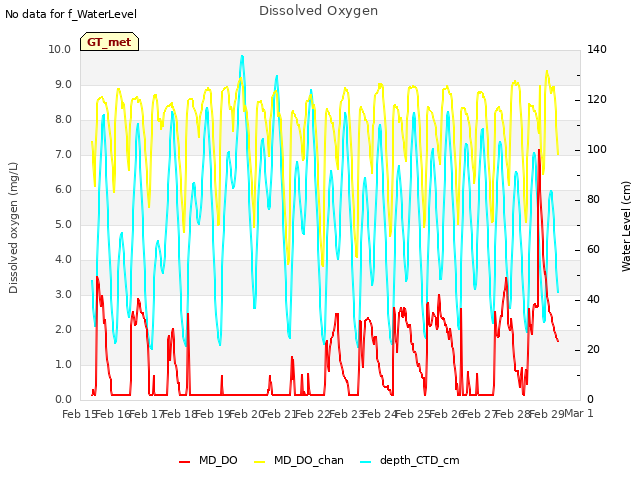
Task: Click the 'No data for f_WaterLevel' message
Action: (x=71, y=15)
